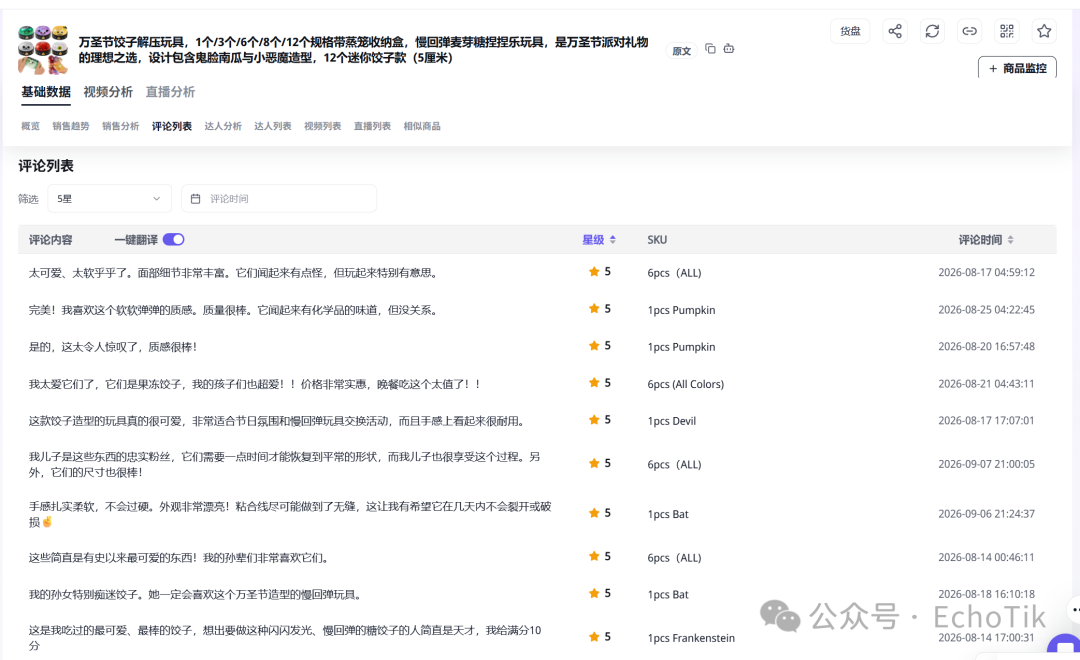Click the review starting 太可爱、太软乎乎了
Screen dimensions: 1080x660
[233, 273]
